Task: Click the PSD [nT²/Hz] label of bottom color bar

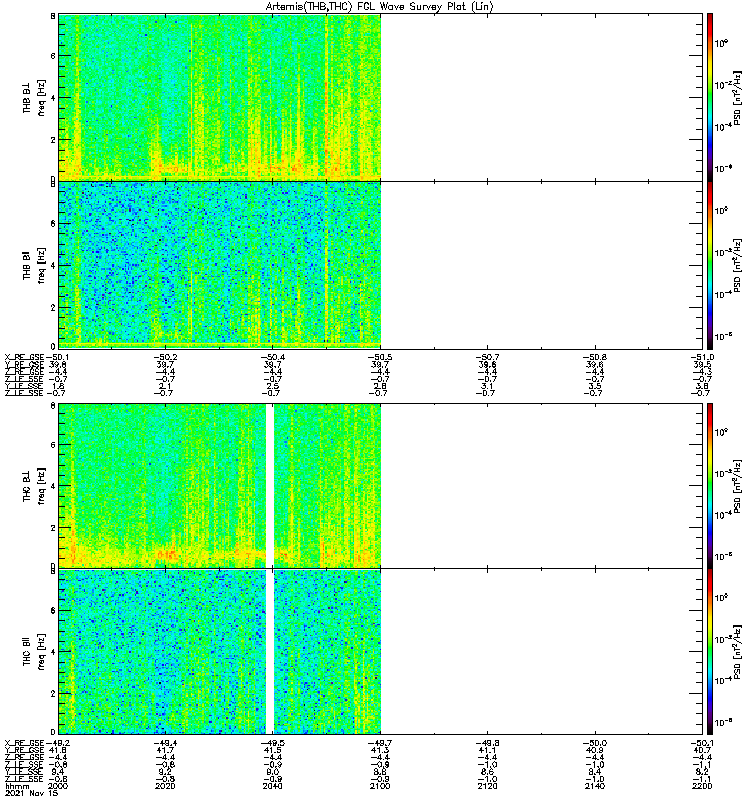Action: tap(737, 652)
